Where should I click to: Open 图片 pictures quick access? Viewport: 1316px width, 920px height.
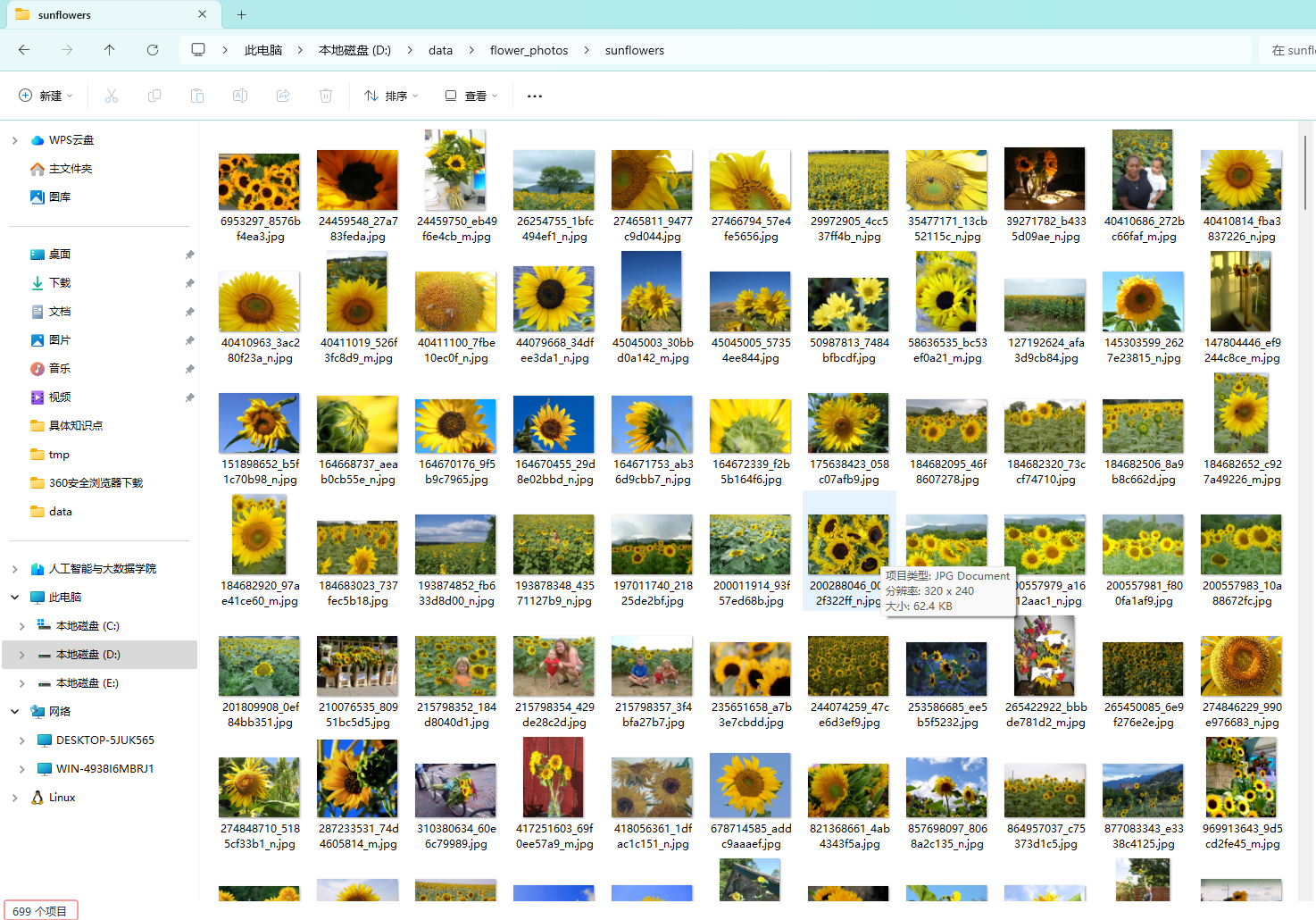pos(59,340)
